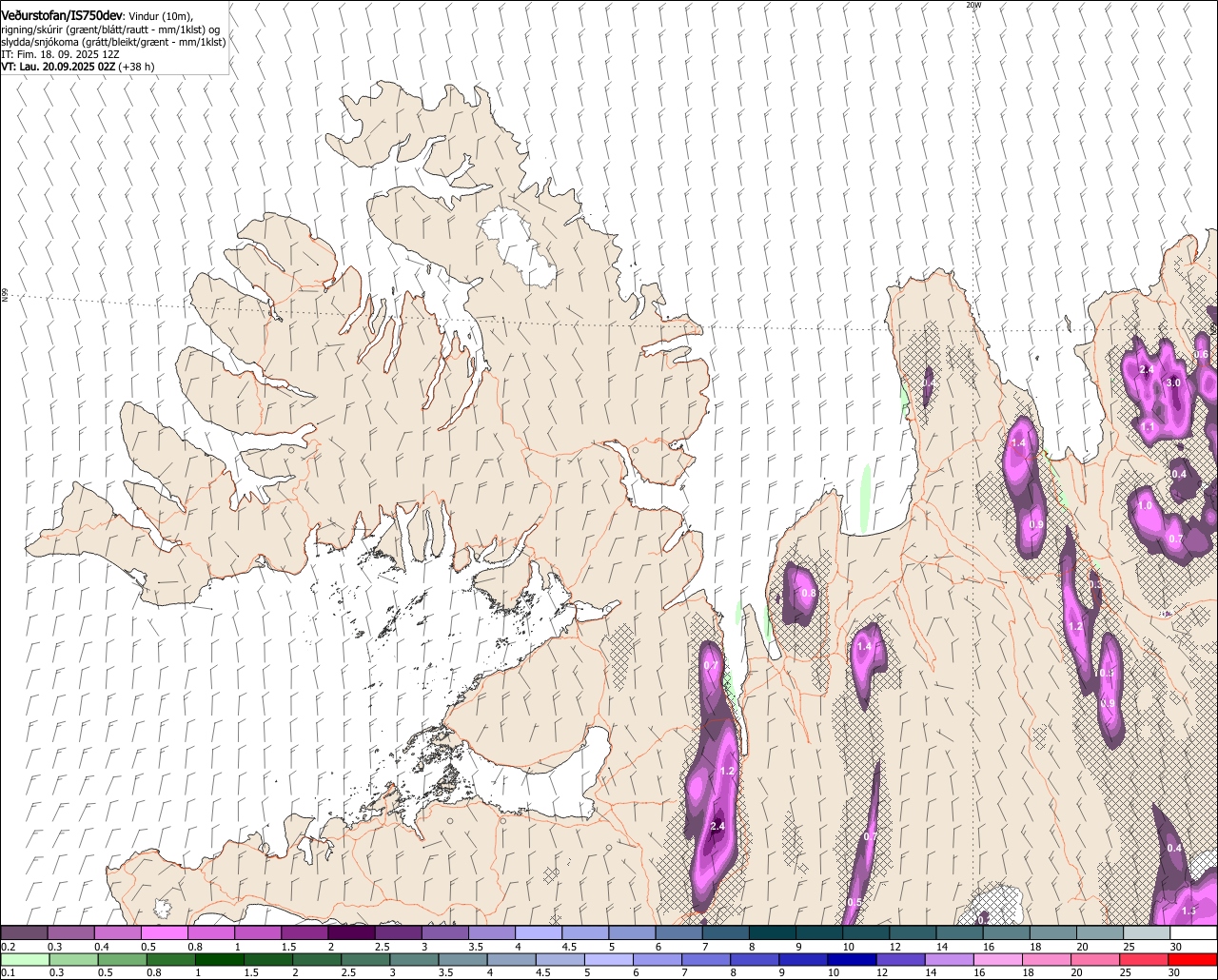This screenshot has width=1218, height=980.
Task: Click the "IT: Fim. 18. 09. 2025 12Z" line
Action: 59,54
